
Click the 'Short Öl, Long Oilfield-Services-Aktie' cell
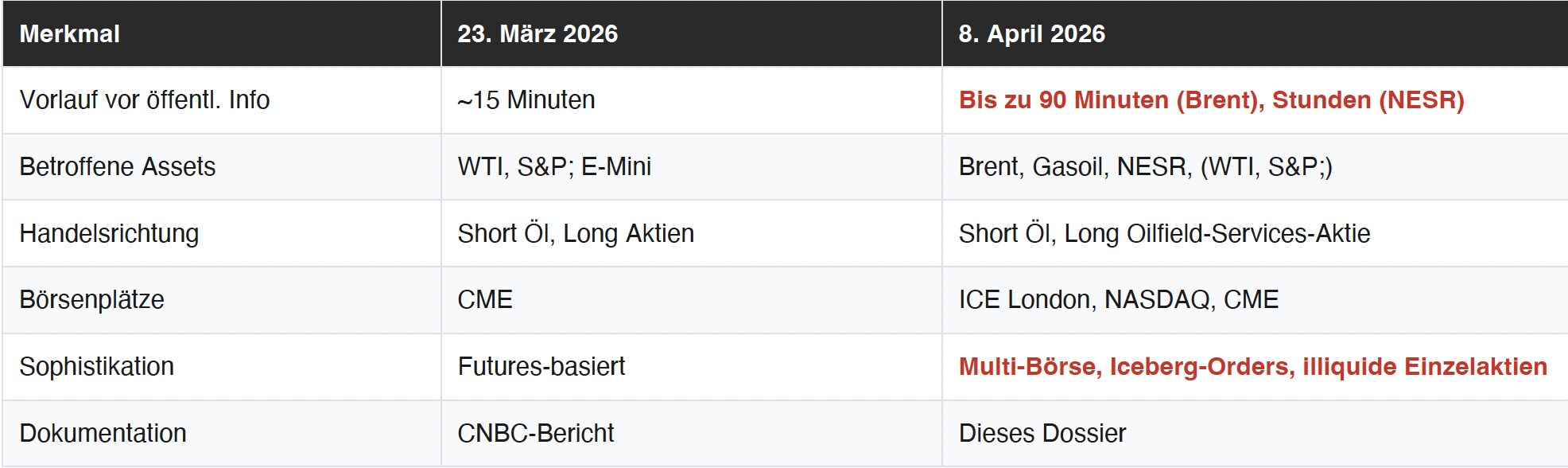[x=1164, y=234]
